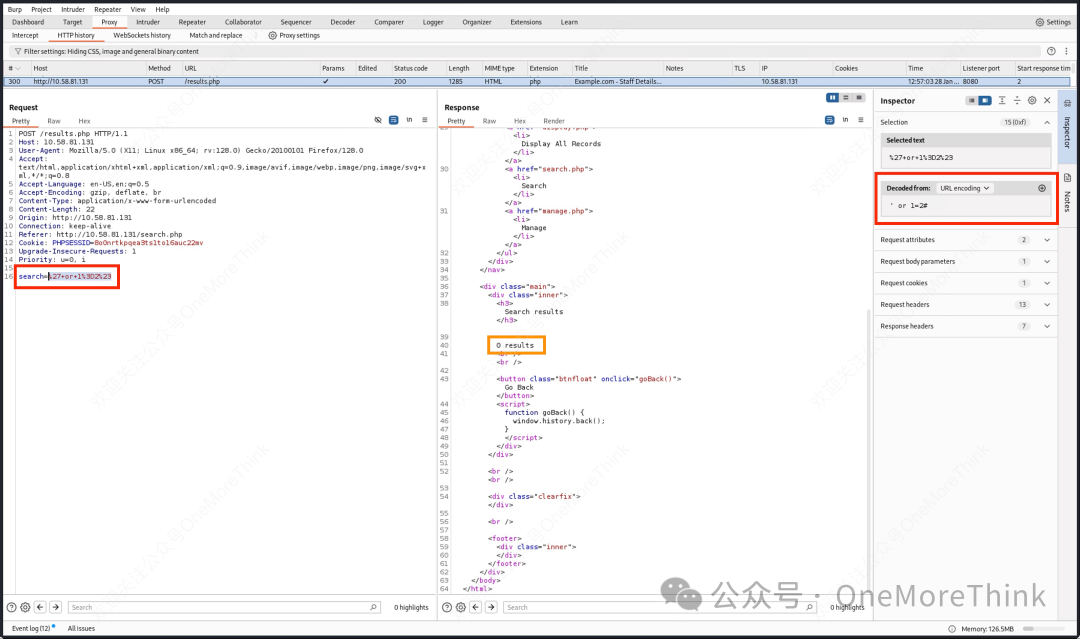This screenshot has height=639, width=1080.
Task: Open Request search help icon
Action: click(x=12, y=607)
